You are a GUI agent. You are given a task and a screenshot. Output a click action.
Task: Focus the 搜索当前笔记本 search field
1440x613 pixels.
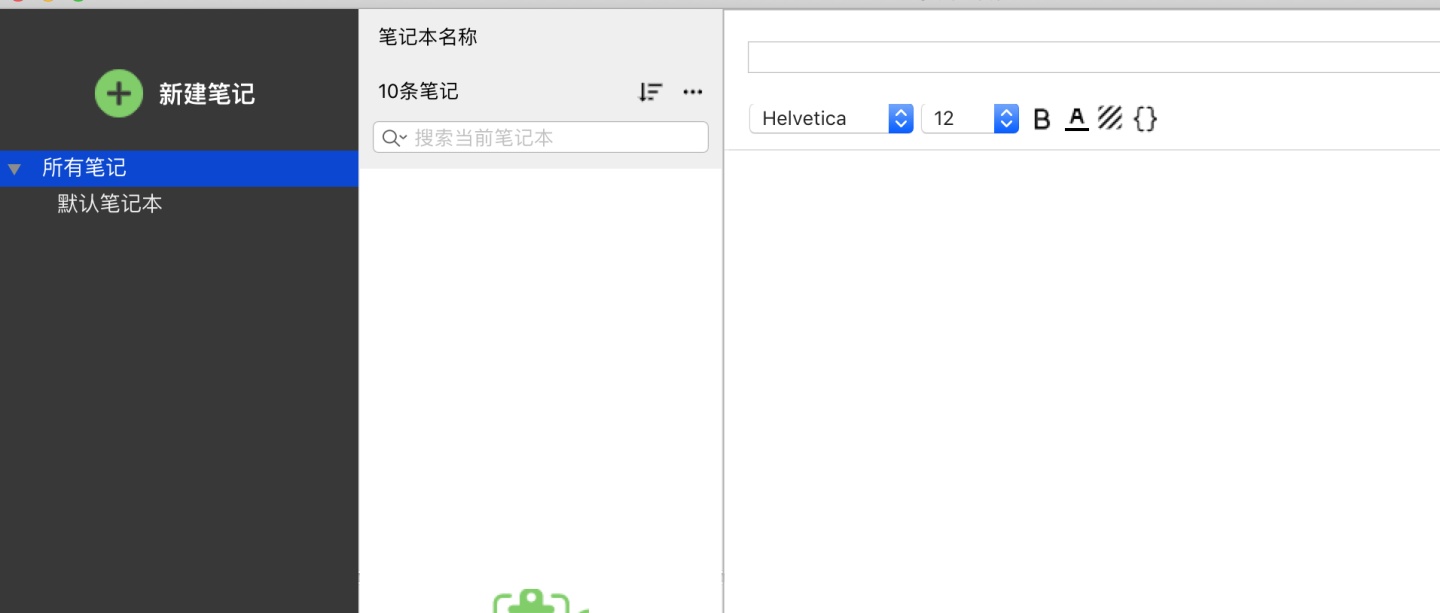(x=541, y=137)
